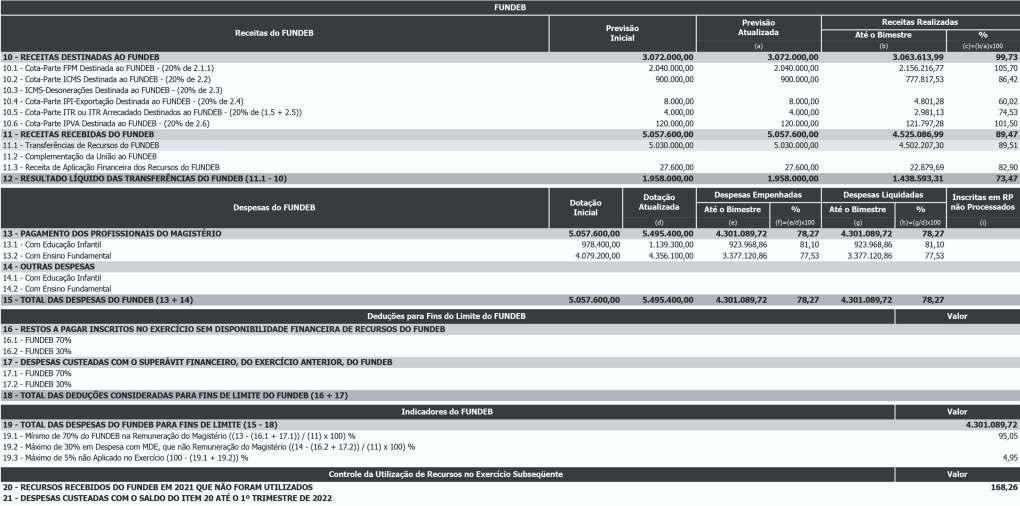Click the 'Indicadores do FUNDEB' header
The height and width of the screenshot is (506, 1020).
[x=447, y=412]
